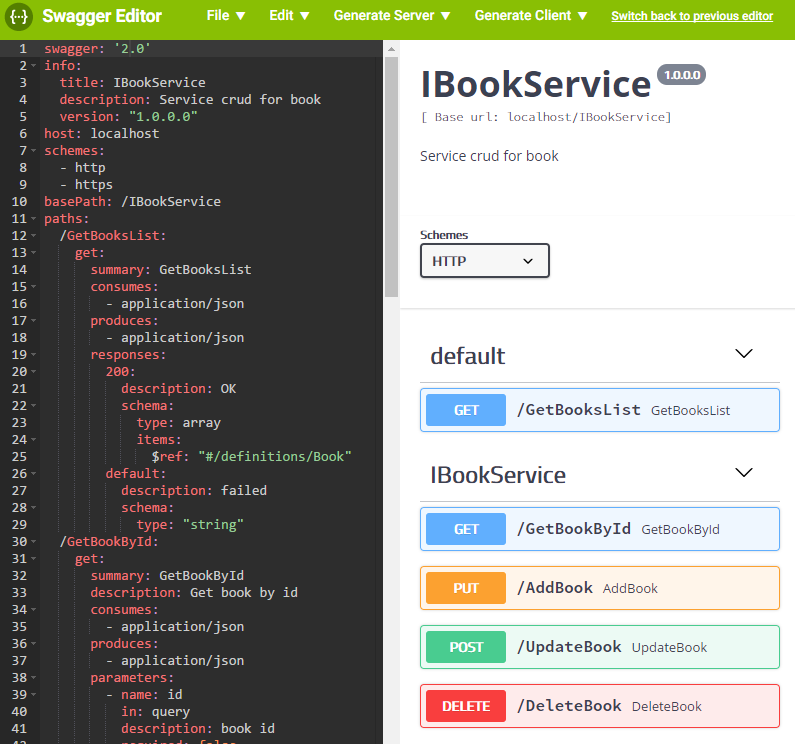This screenshot has width=795, height=744.
Task: Click the PUT badge for /AddBook
Action: point(466,588)
